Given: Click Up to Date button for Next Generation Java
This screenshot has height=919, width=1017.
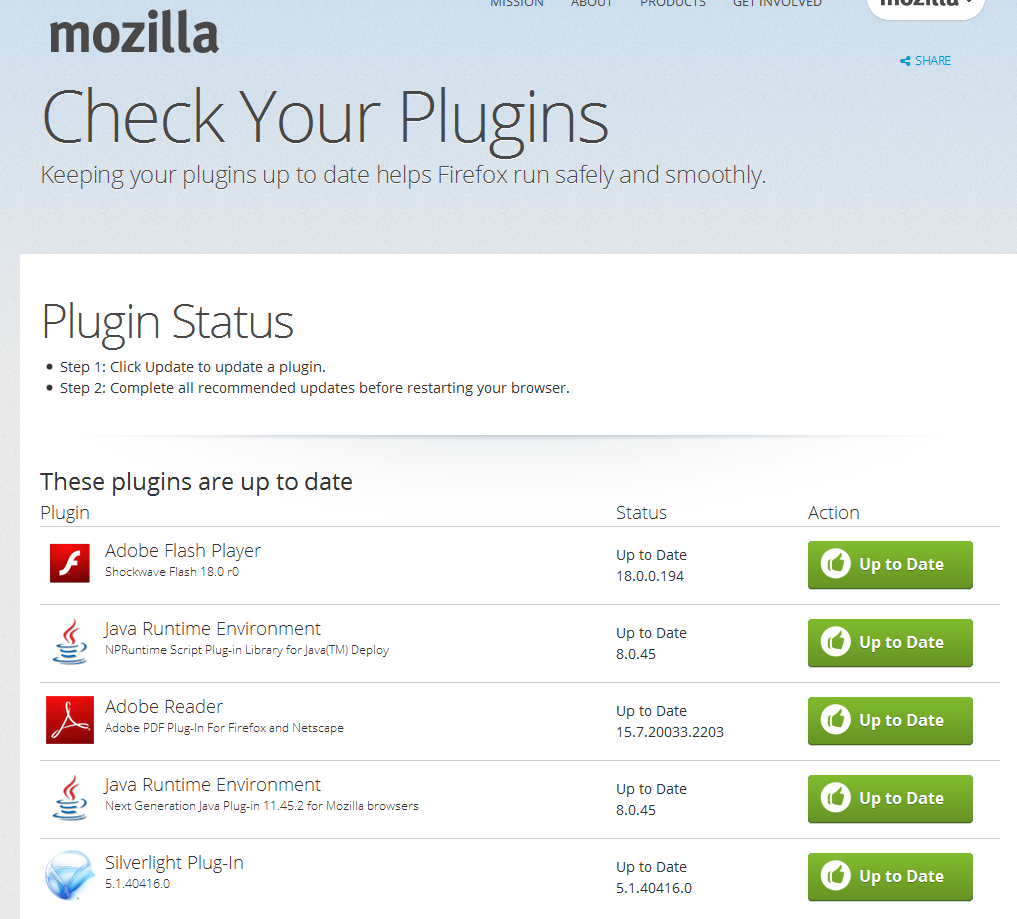Looking at the screenshot, I should point(890,798).
